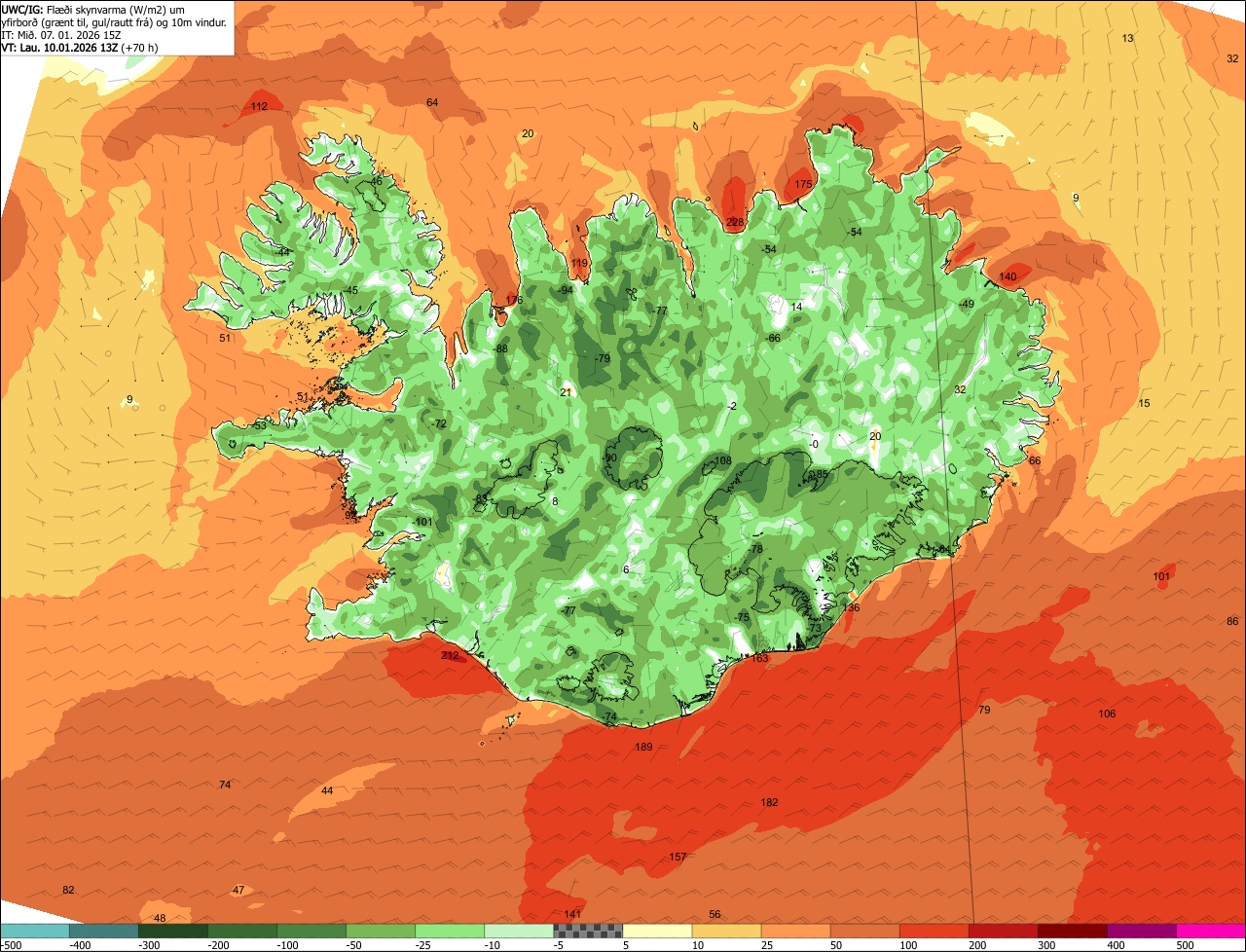Click the map value "140"
The width and height of the screenshot is (1246, 952).
pyautogui.click(x=1008, y=276)
